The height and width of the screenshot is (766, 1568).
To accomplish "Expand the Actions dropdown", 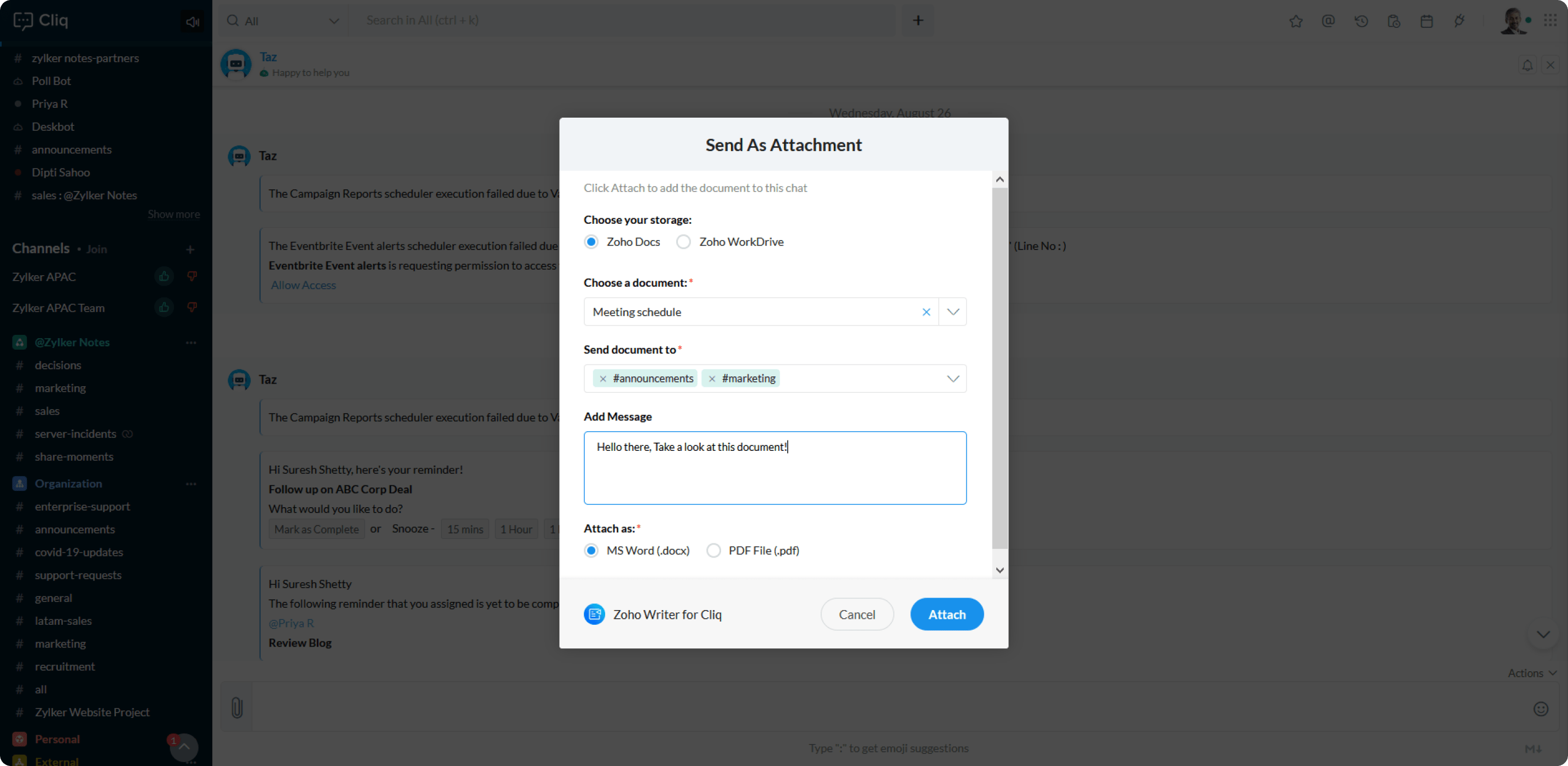I will point(1531,672).
